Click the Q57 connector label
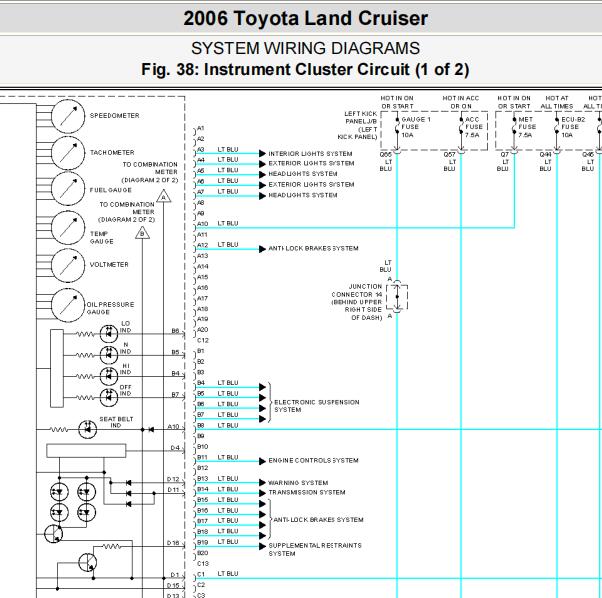This screenshot has height=598, width=602. 449,154
